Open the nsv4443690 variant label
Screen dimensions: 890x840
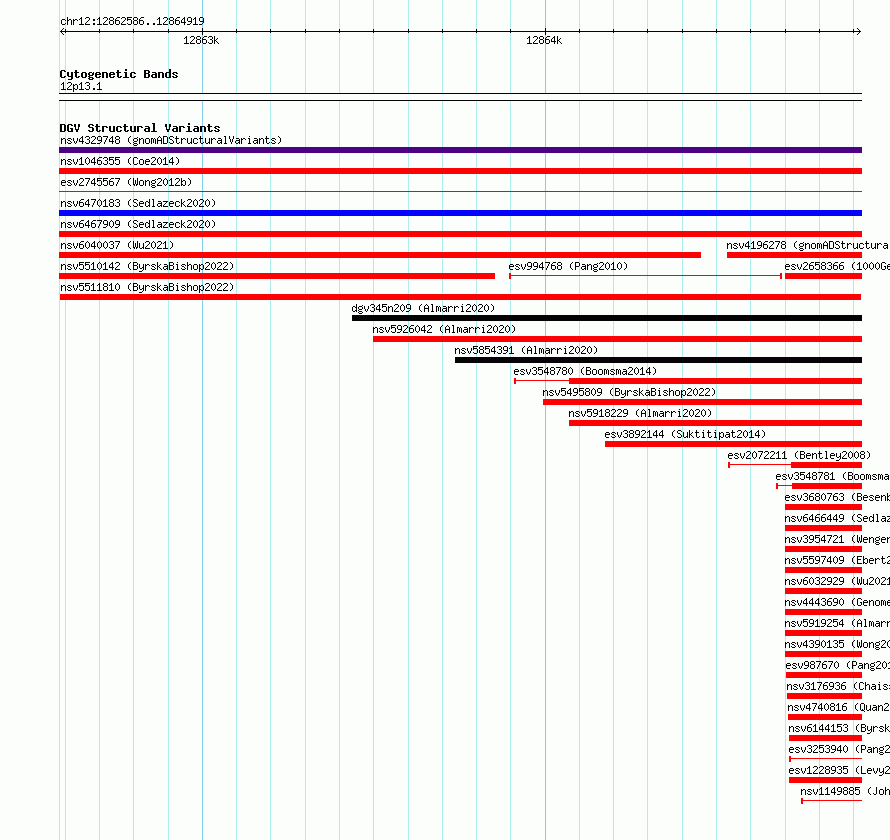(837, 602)
